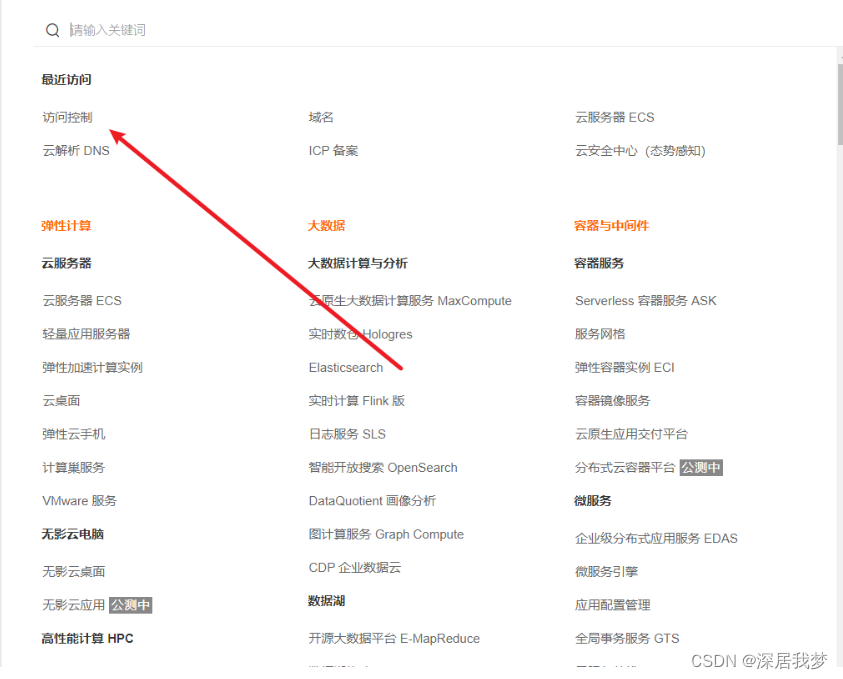
Task: Open 云安全中心 (态势感知) link
Action: click(x=640, y=151)
